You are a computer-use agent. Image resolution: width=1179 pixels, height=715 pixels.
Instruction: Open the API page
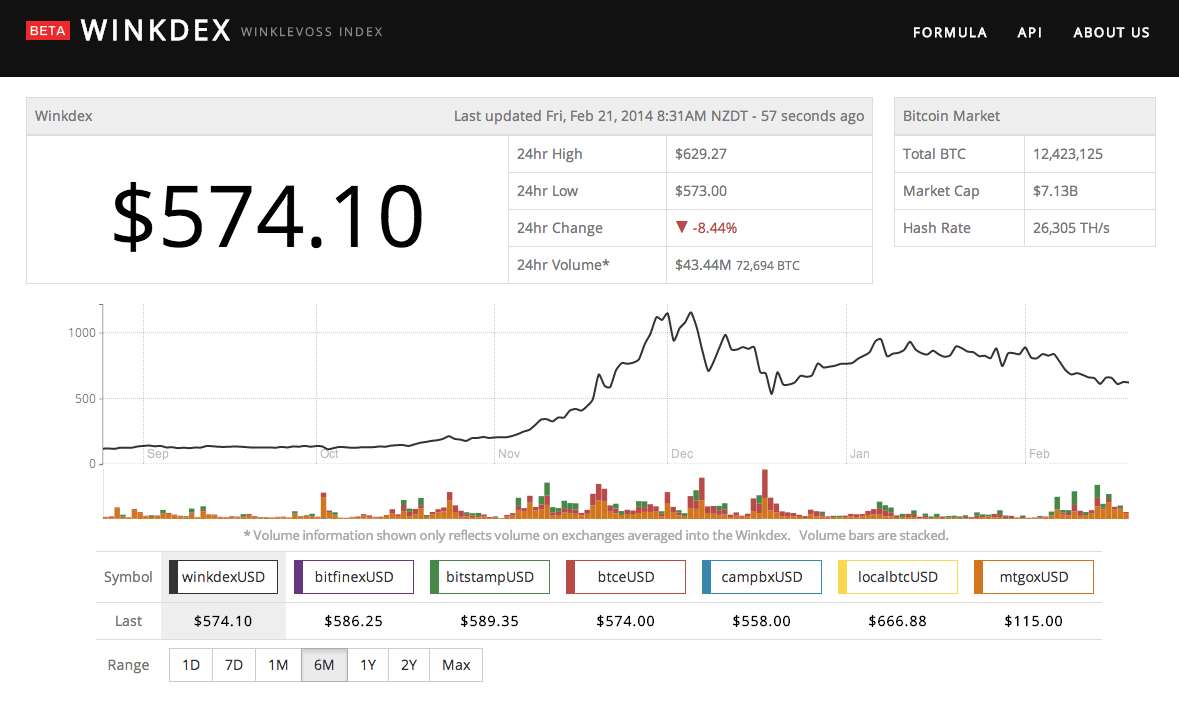1029,32
